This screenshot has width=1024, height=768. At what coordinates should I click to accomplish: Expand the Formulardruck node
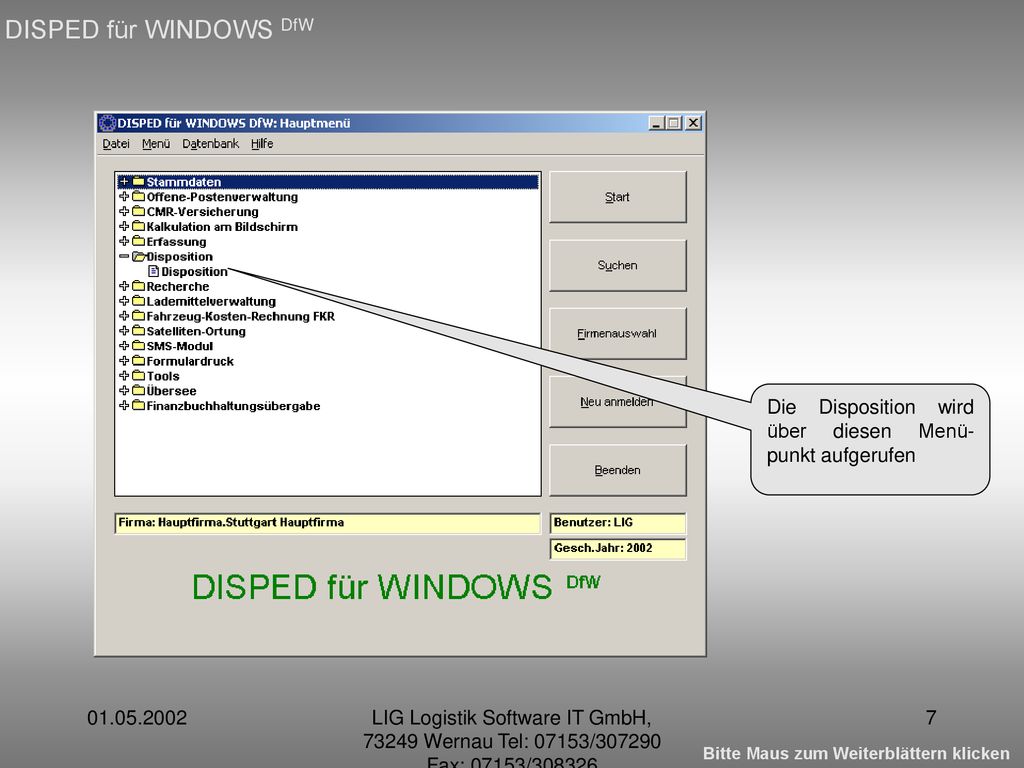click(x=124, y=361)
